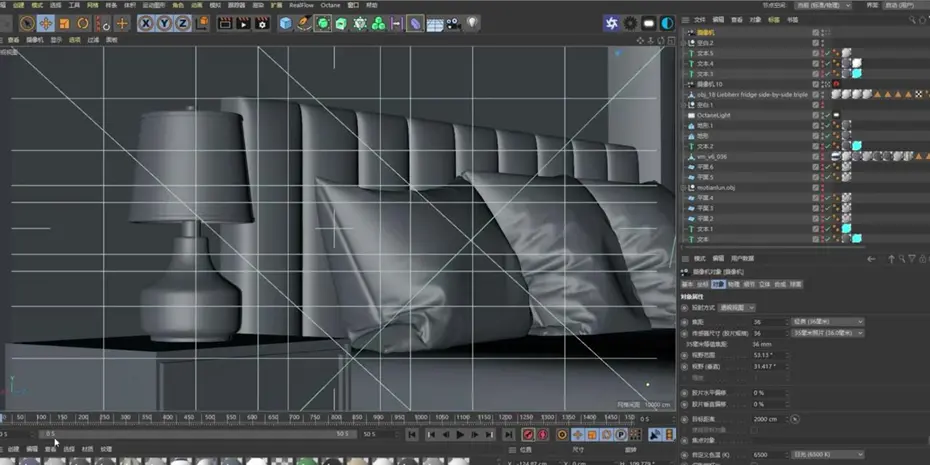Viewport: 930px width, 465px height.
Task: Toggle the coordinate system icon
Action: (202, 24)
